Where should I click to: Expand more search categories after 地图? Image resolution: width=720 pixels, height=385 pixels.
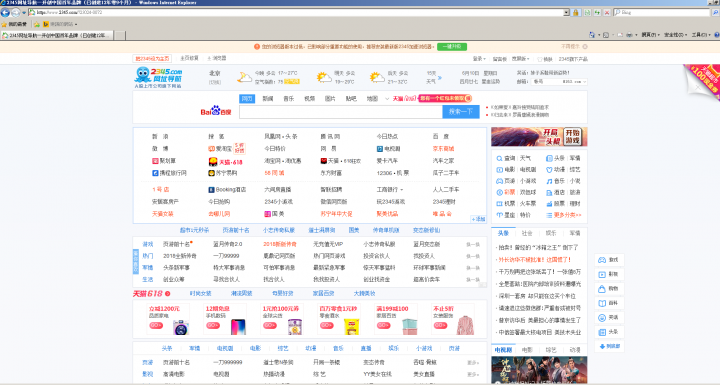point(387,99)
